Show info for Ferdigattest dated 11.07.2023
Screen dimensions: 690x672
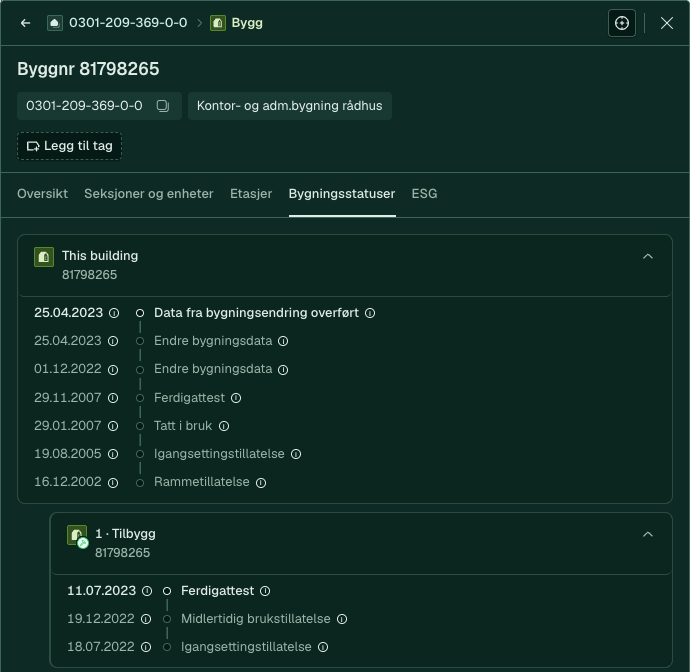265,591
